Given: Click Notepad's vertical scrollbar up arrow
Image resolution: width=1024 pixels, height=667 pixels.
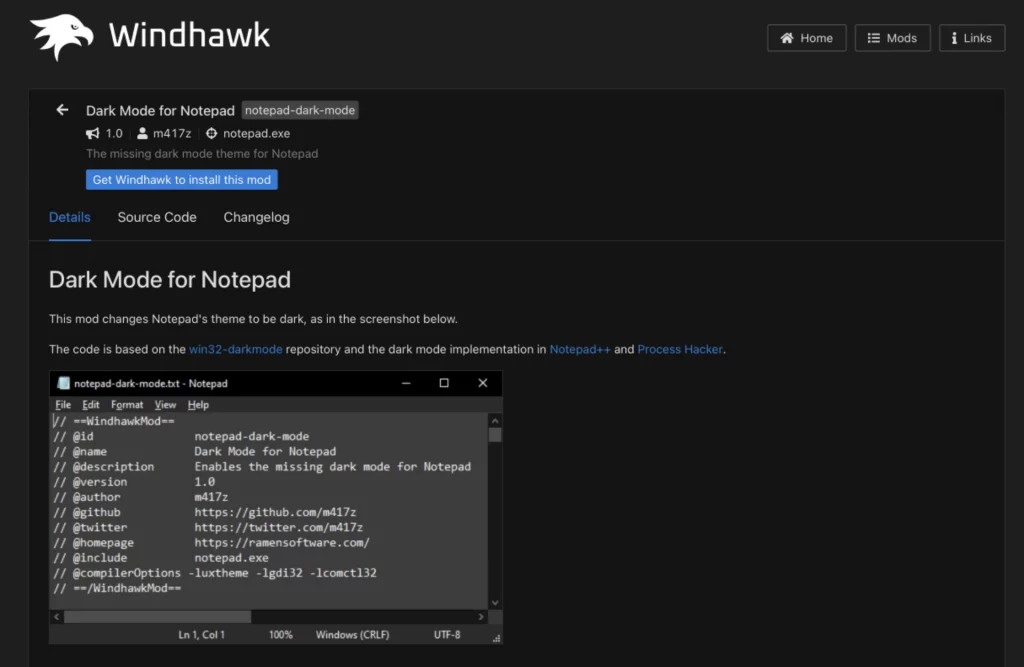Looking at the screenshot, I should [495, 421].
